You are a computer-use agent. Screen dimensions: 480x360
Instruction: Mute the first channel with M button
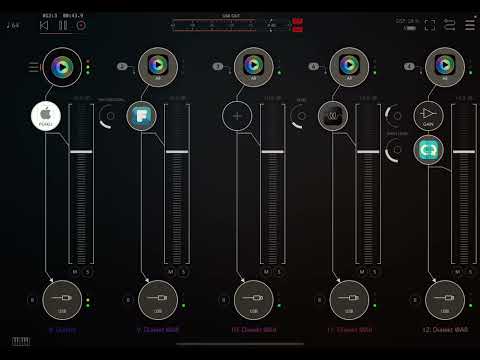point(75,272)
